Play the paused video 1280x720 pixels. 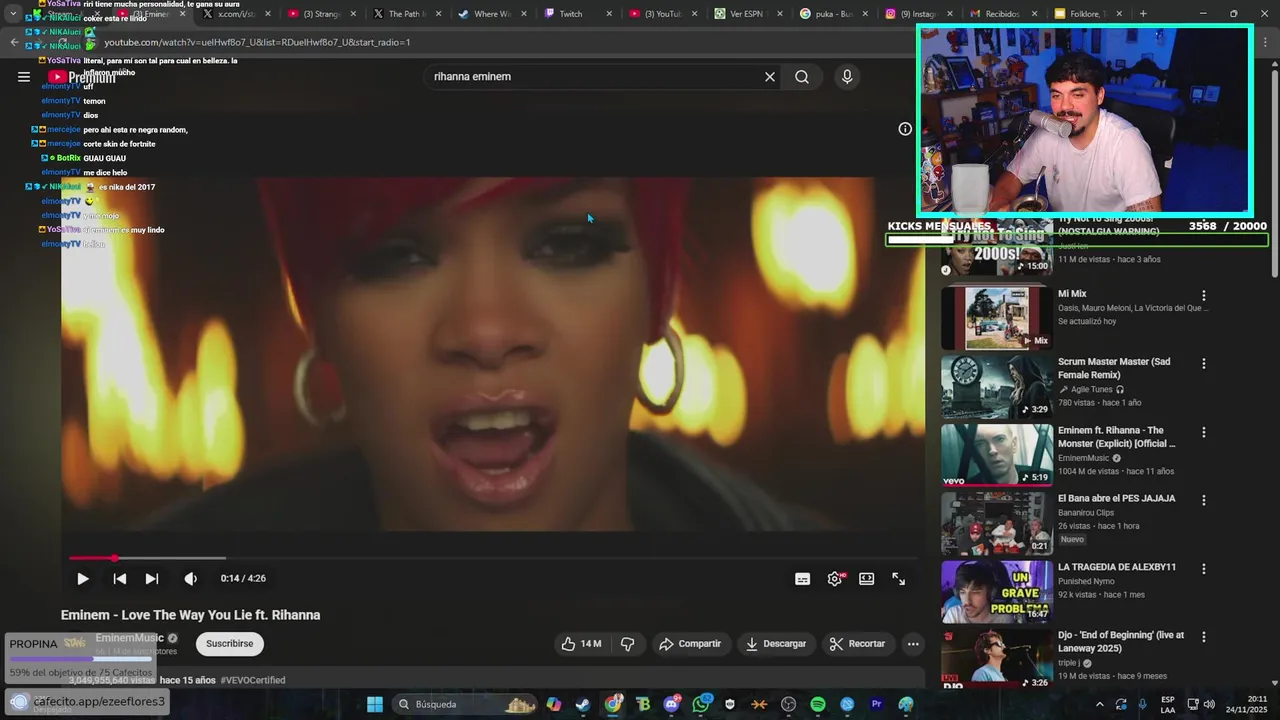83,579
